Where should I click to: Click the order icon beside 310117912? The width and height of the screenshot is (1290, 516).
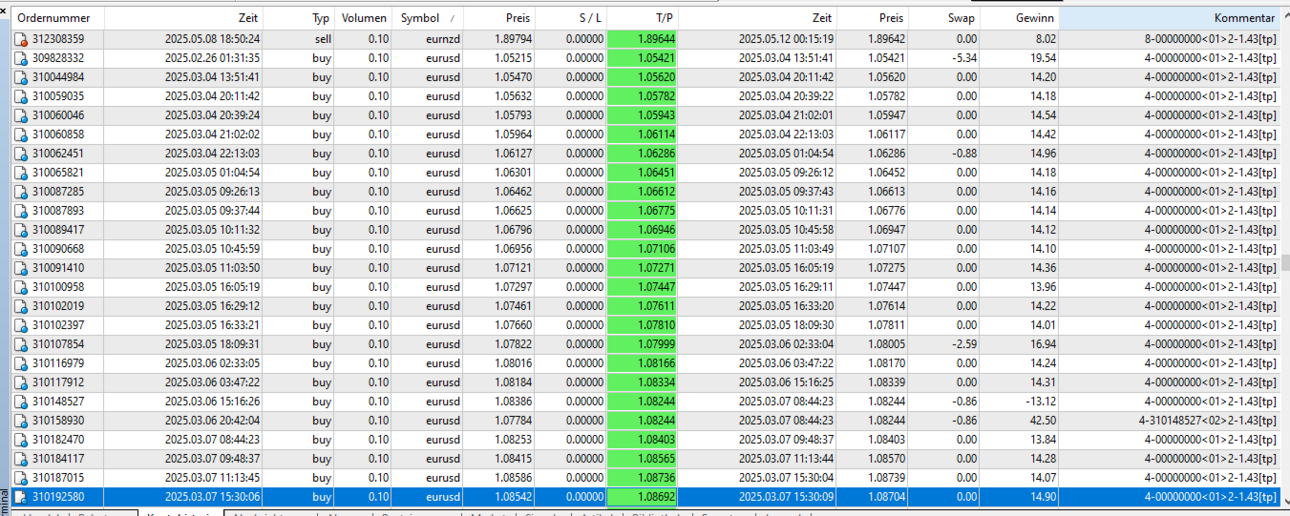[21, 381]
